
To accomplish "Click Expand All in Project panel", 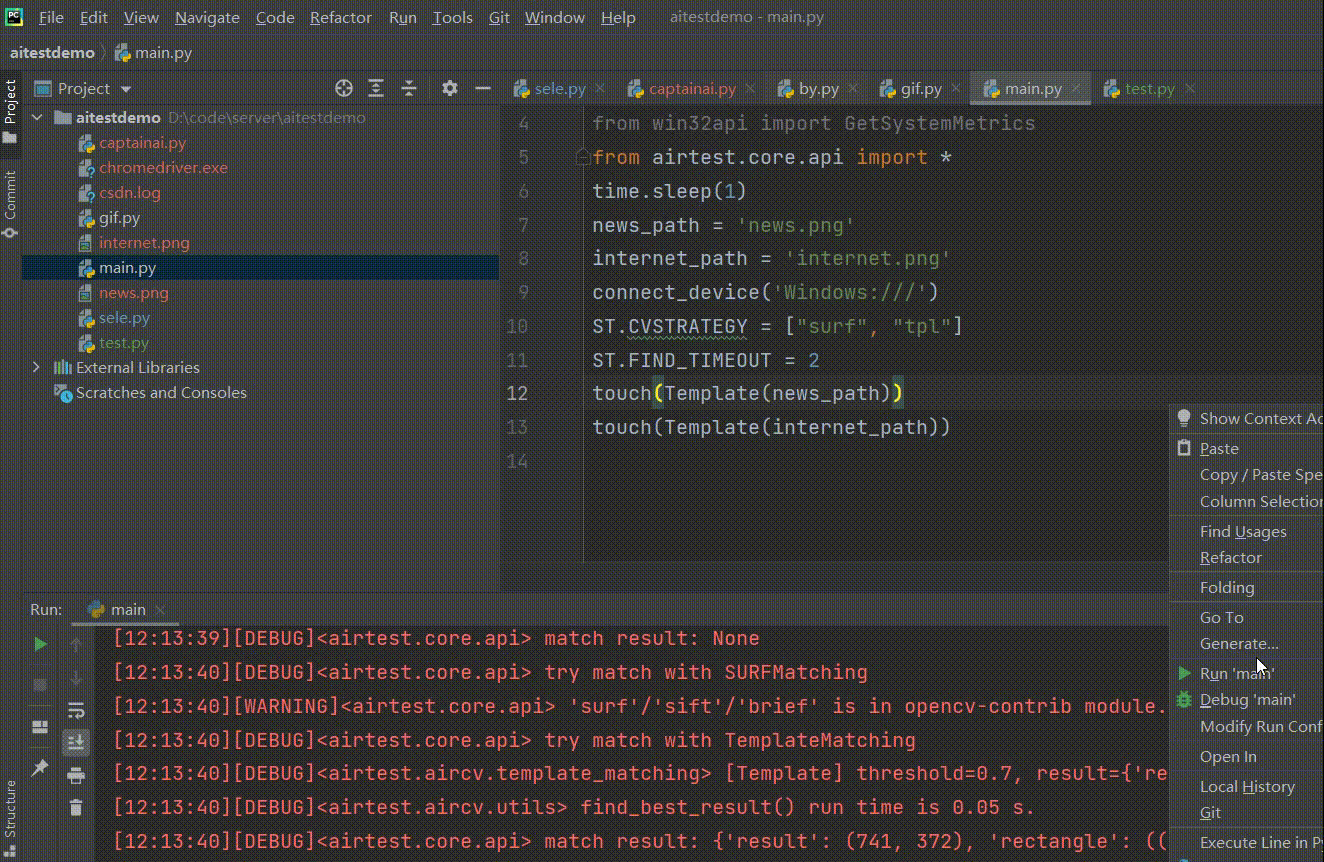I will point(376,88).
